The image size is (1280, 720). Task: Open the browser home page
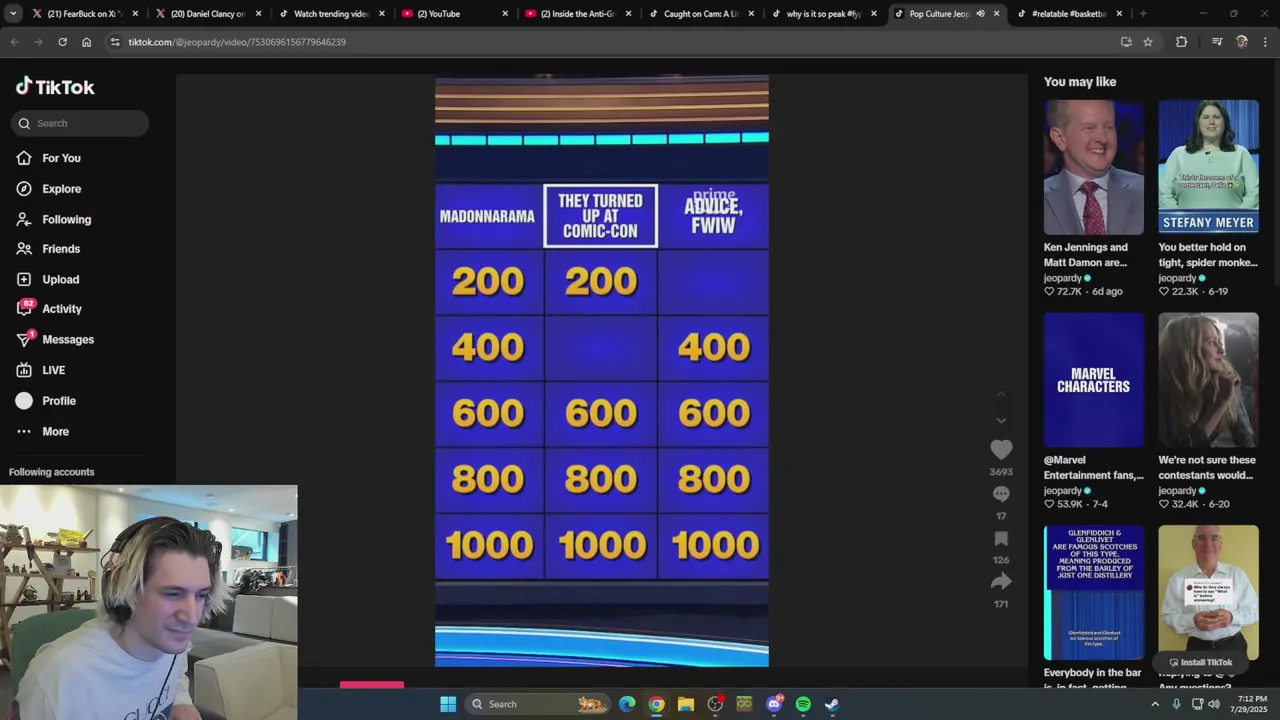tap(86, 42)
